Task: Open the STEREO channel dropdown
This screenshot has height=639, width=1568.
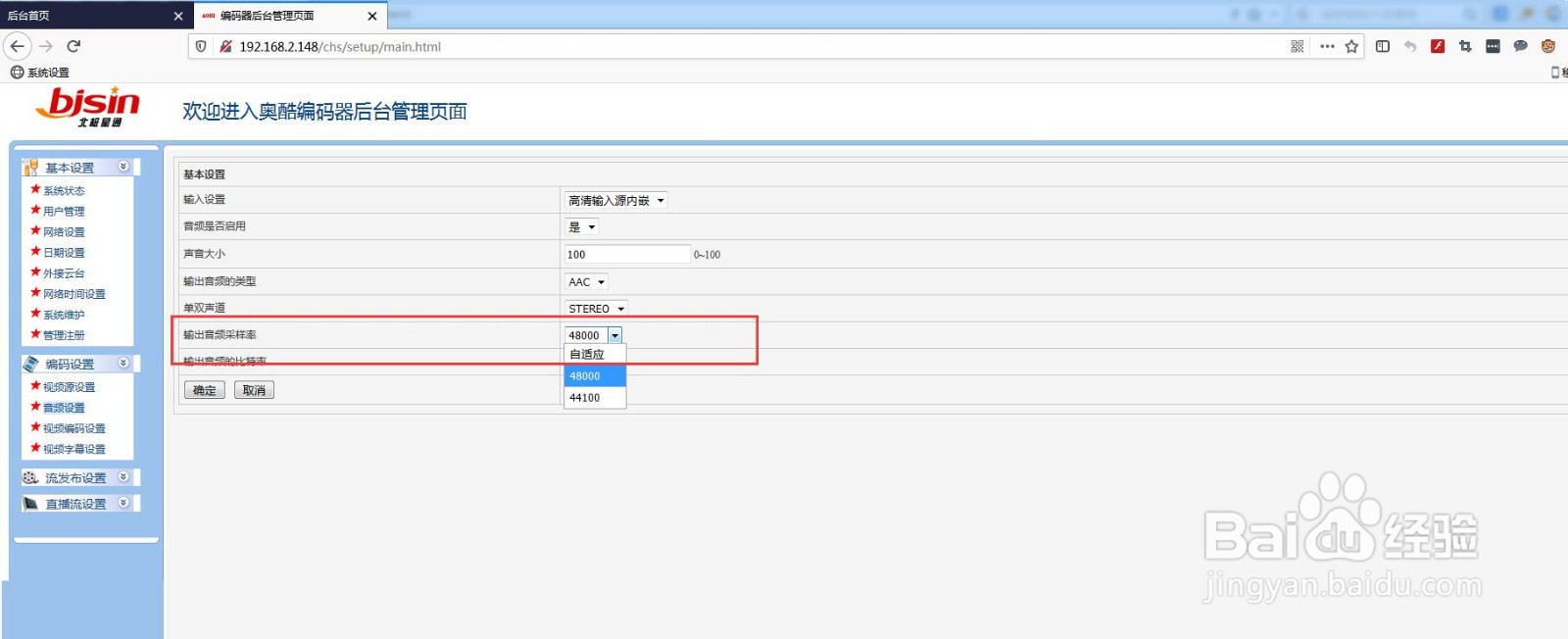Action: (596, 308)
